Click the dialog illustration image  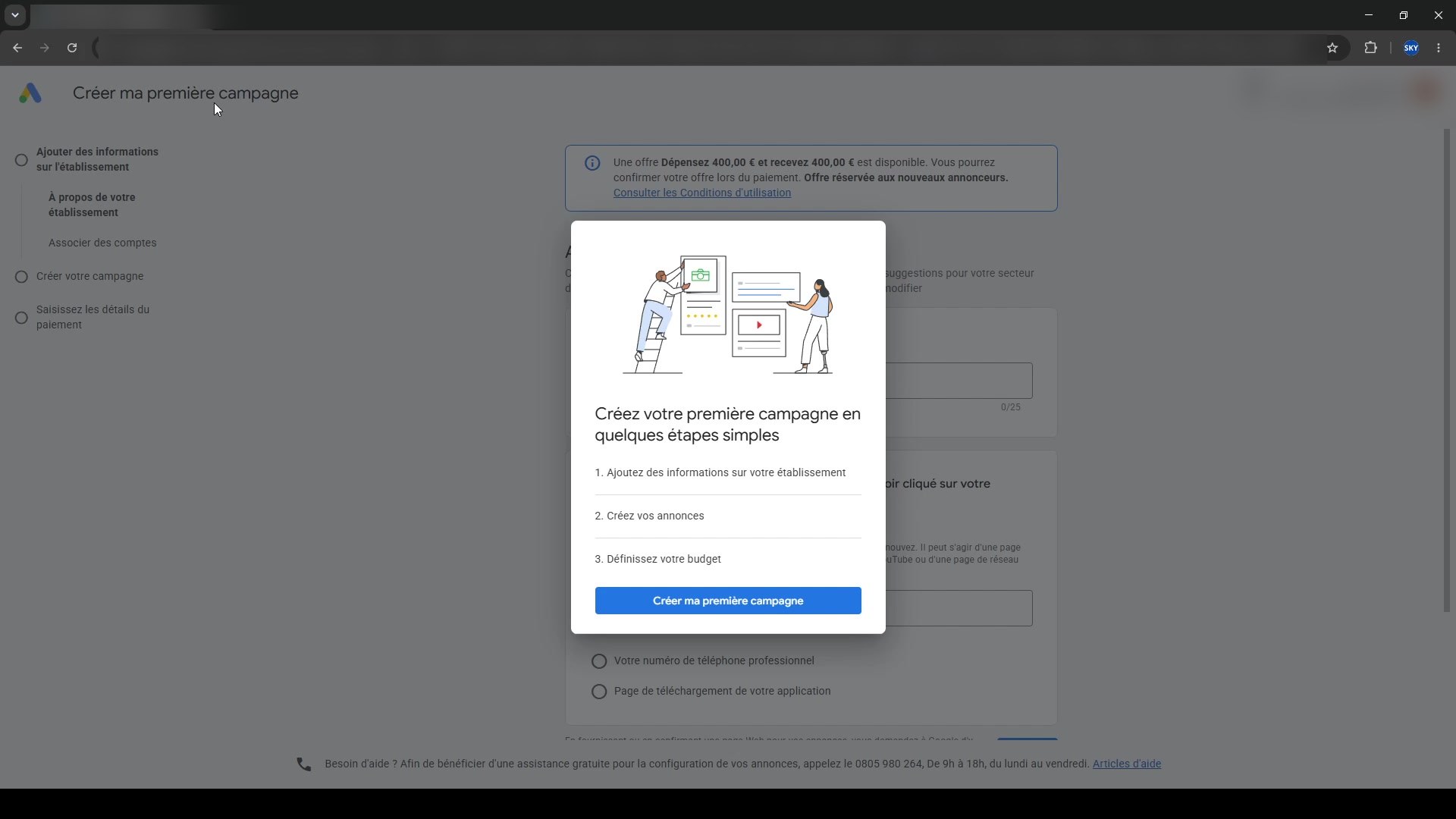pyautogui.click(x=728, y=314)
